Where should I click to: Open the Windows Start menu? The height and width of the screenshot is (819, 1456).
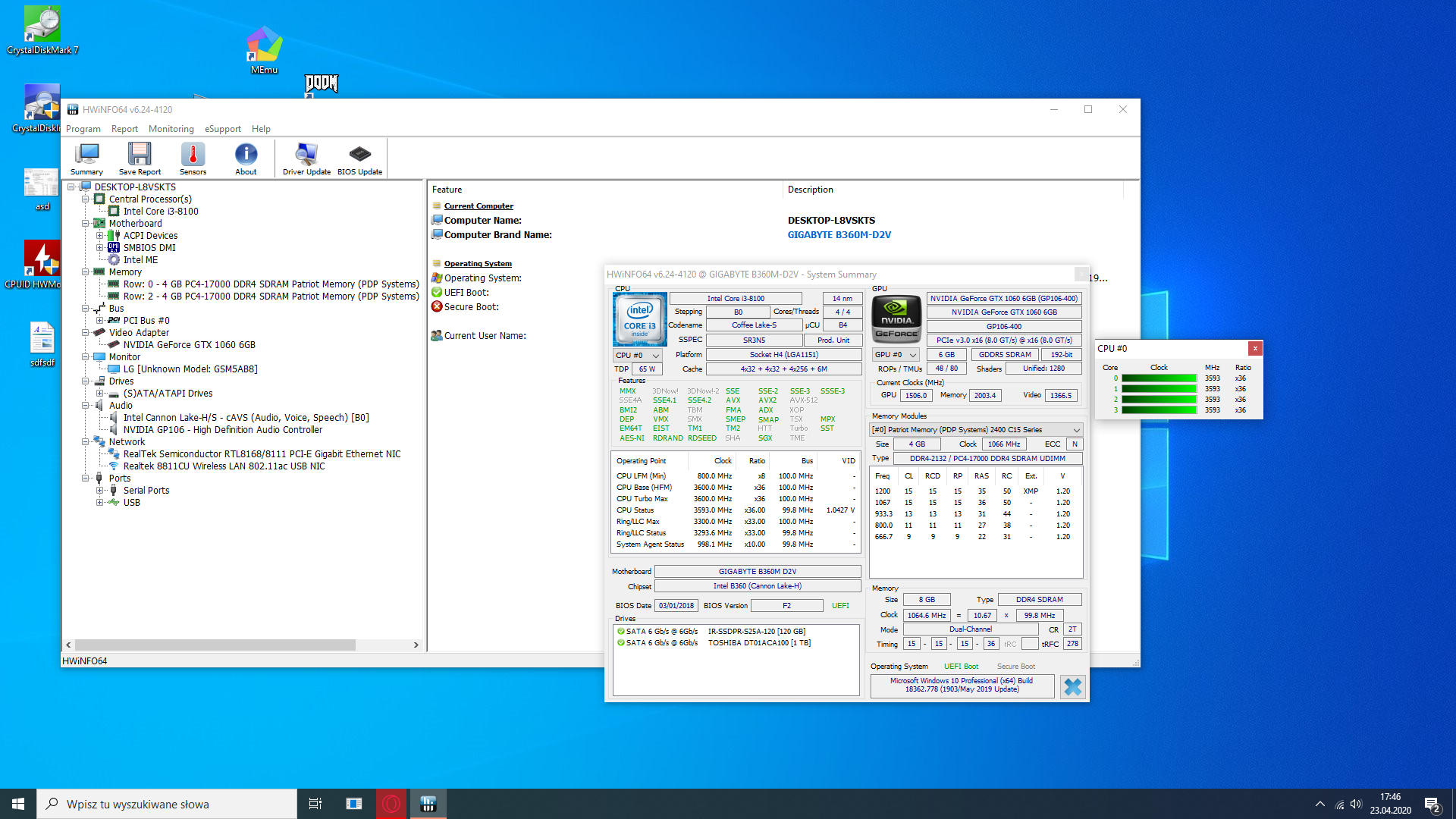(x=18, y=804)
